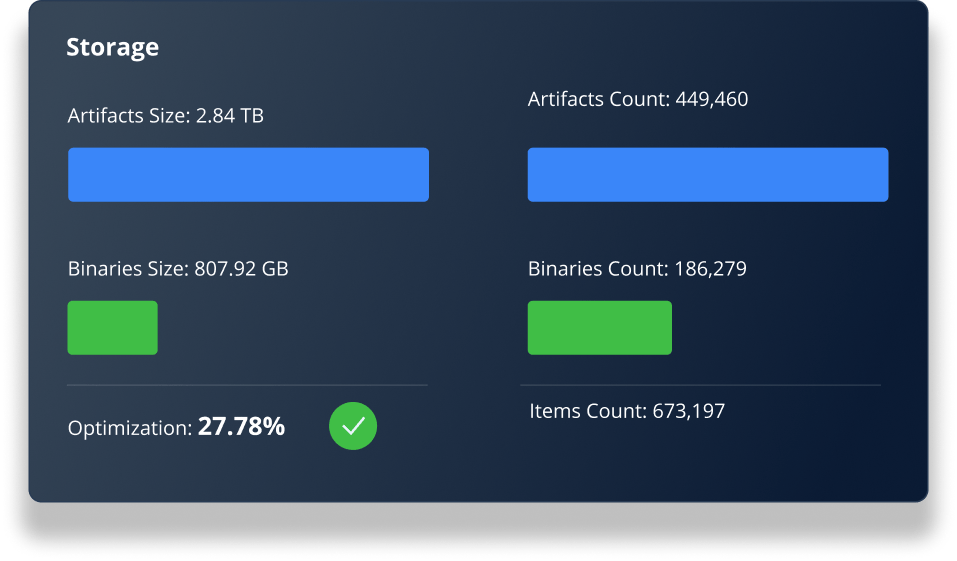Click the bold 27.78% optimization value
Viewport: 957px width, 561px height.
[241, 427]
